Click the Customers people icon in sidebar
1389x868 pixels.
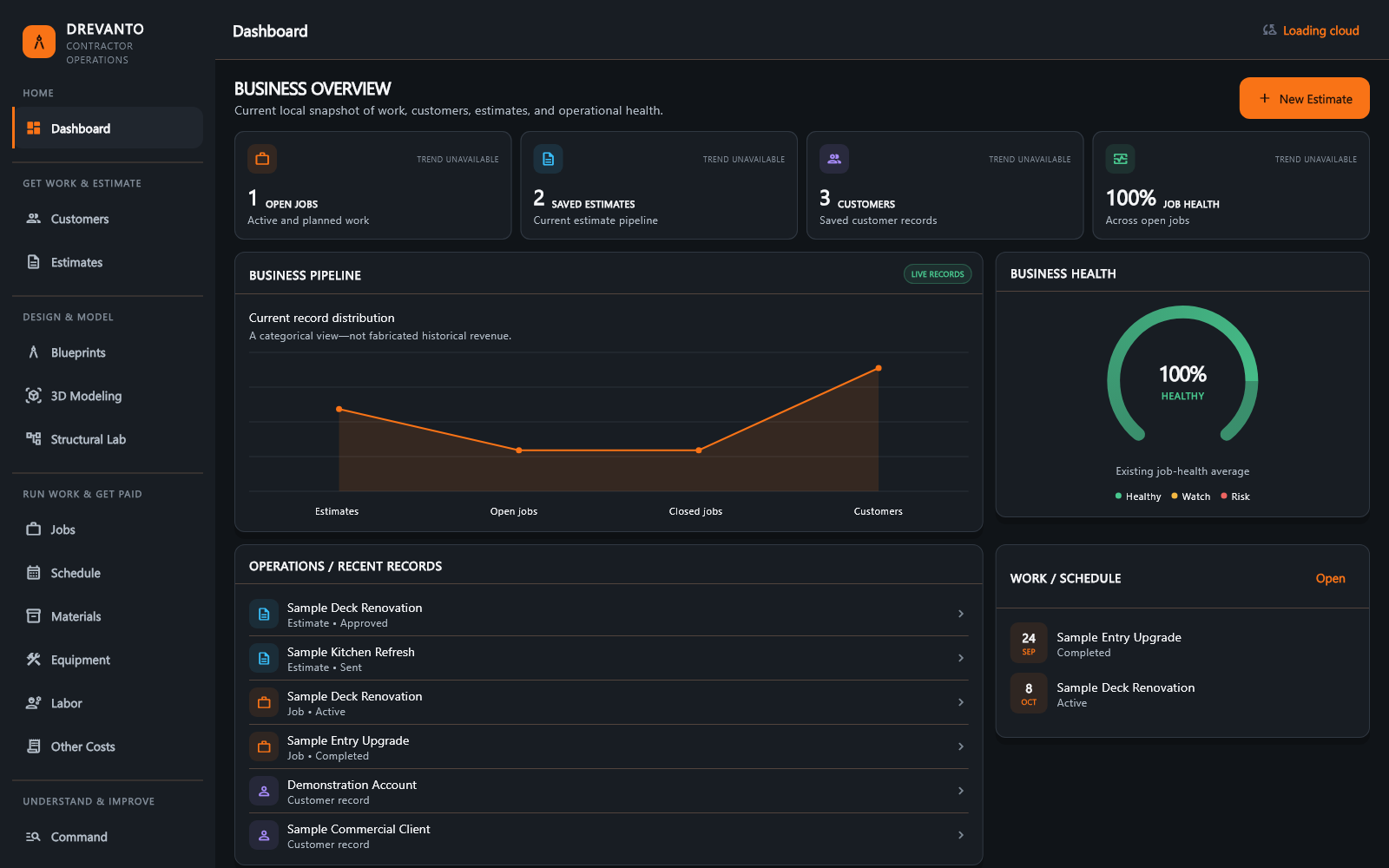[x=34, y=219]
